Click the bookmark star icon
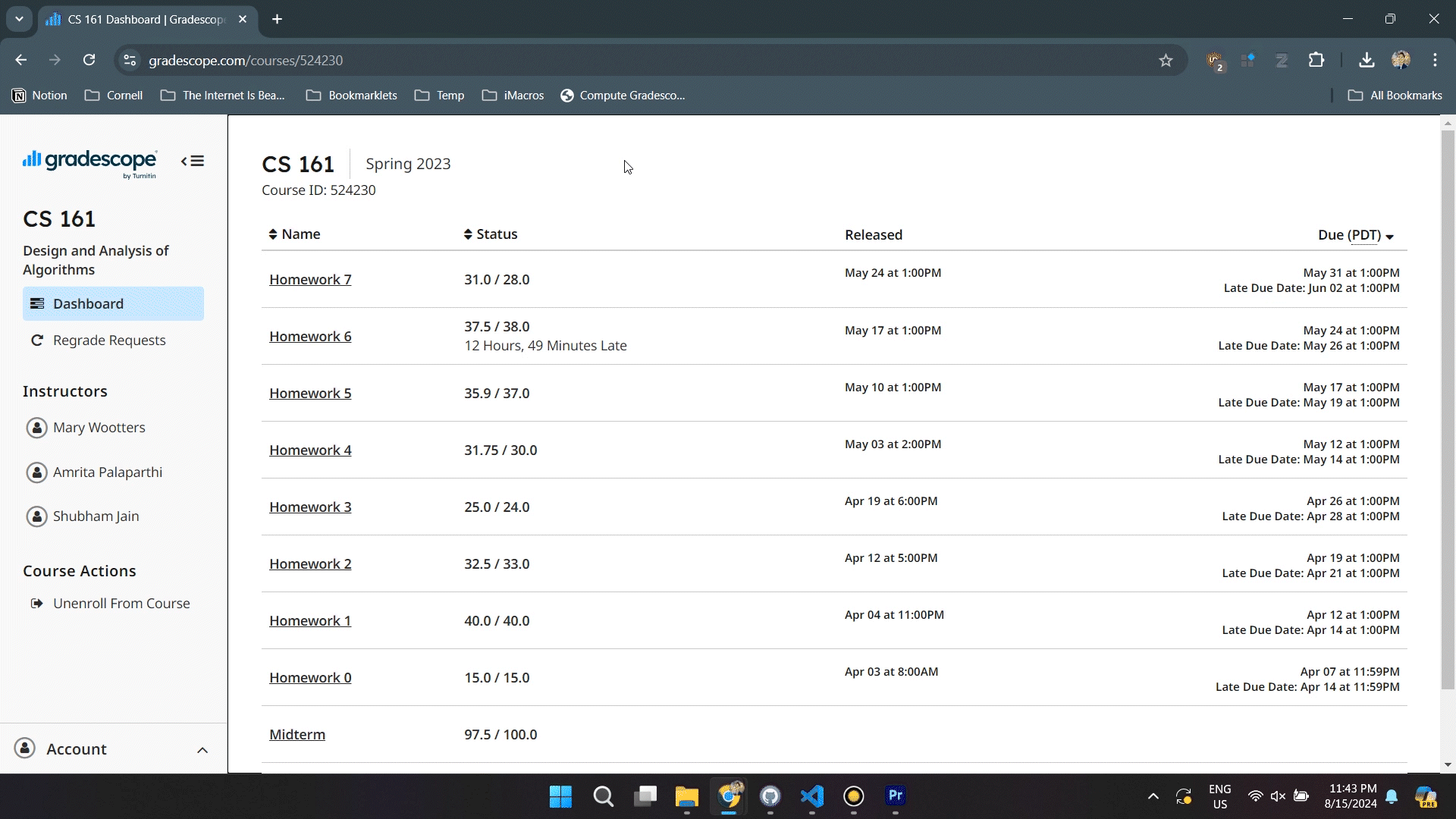 coord(1166,60)
